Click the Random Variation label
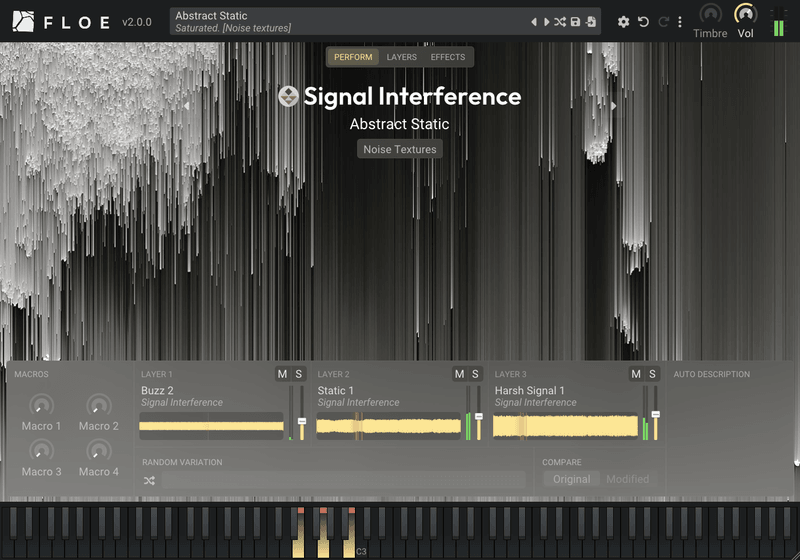Screen dimensions: 800x560 182,462
